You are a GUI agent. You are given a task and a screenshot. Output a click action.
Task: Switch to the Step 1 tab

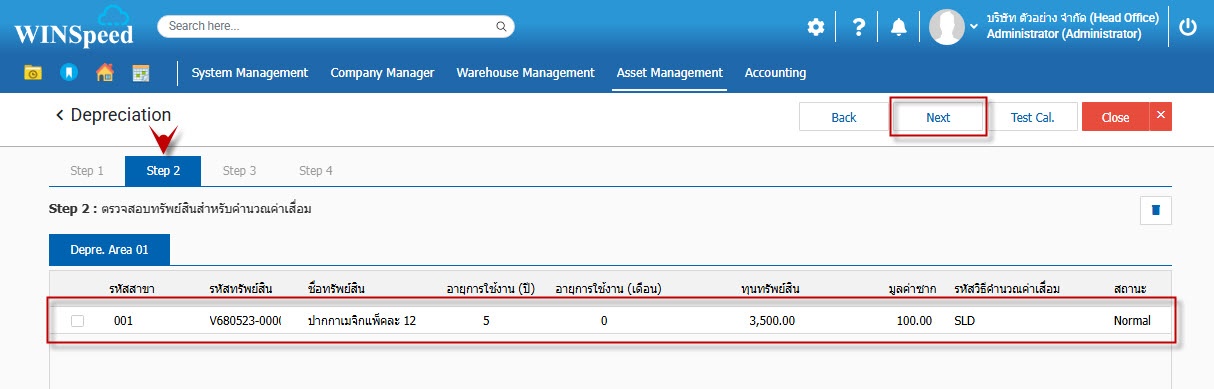pyautogui.click(x=87, y=171)
